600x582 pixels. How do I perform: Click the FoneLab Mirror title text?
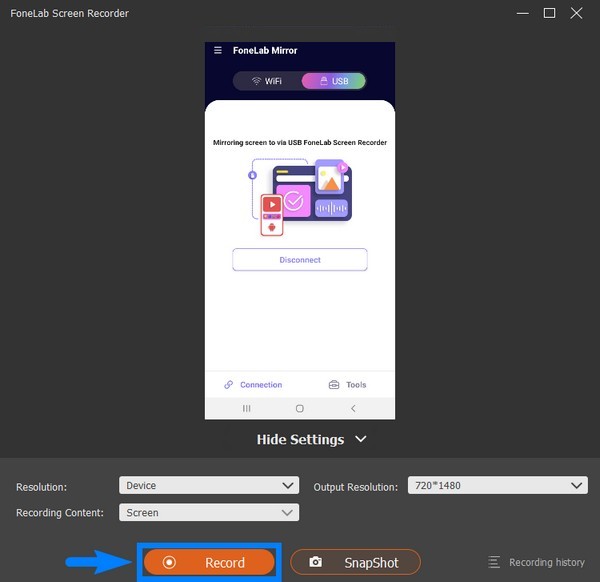pyautogui.click(x=265, y=51)
